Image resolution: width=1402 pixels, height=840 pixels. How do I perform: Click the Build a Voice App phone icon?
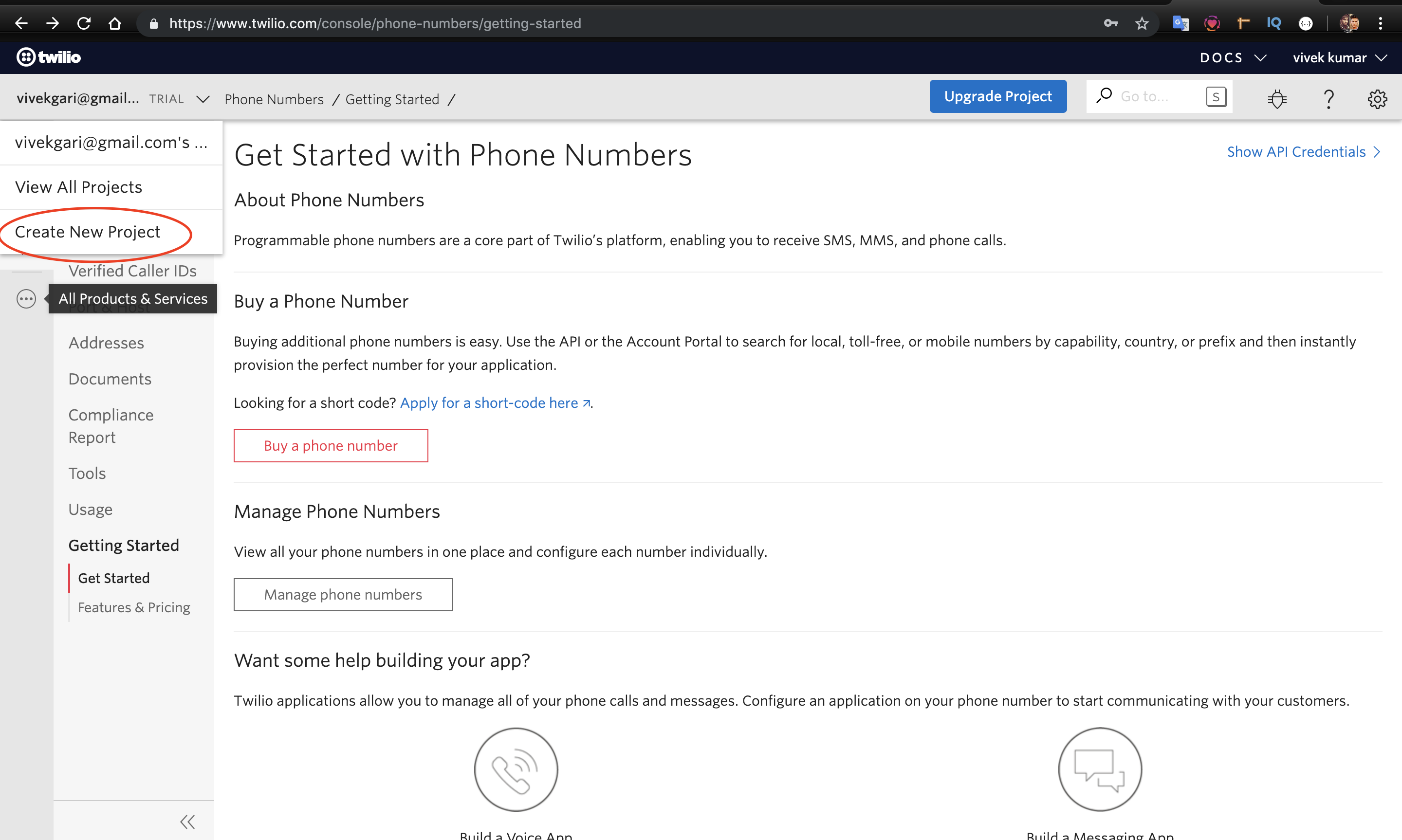click(x=516, y=769)
